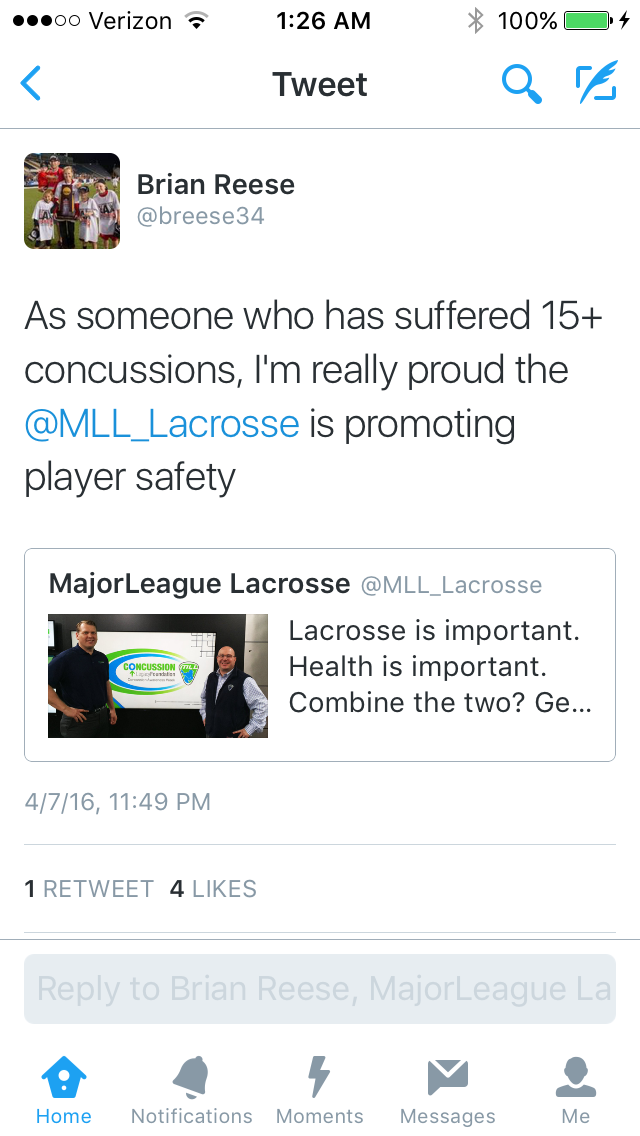Open the quoted MajorLeague Lacrosse tweet text
The height and width of the screenshot is (1136, 640).
coord(440,667)
